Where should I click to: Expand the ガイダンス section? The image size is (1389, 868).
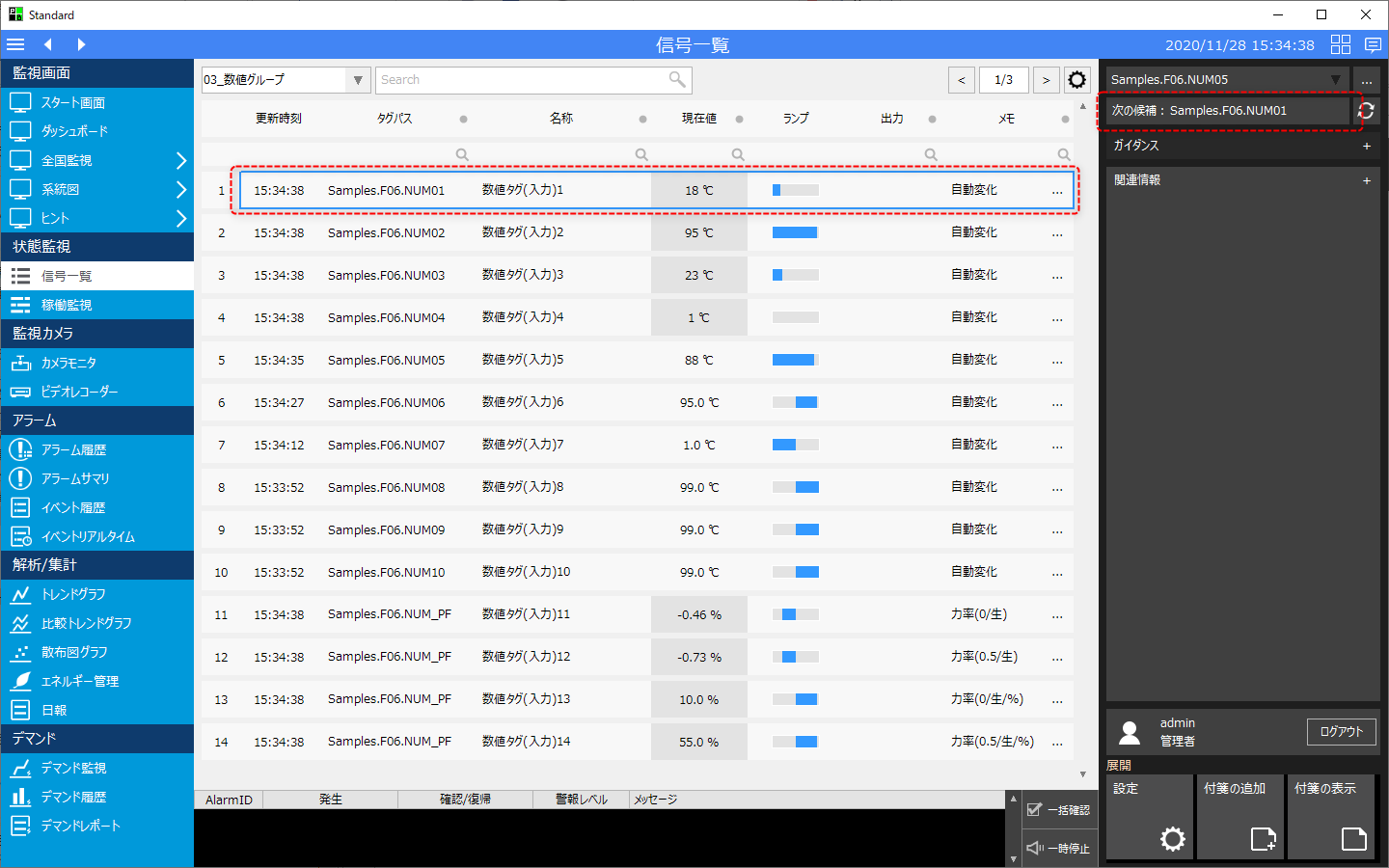[1366, 146]
